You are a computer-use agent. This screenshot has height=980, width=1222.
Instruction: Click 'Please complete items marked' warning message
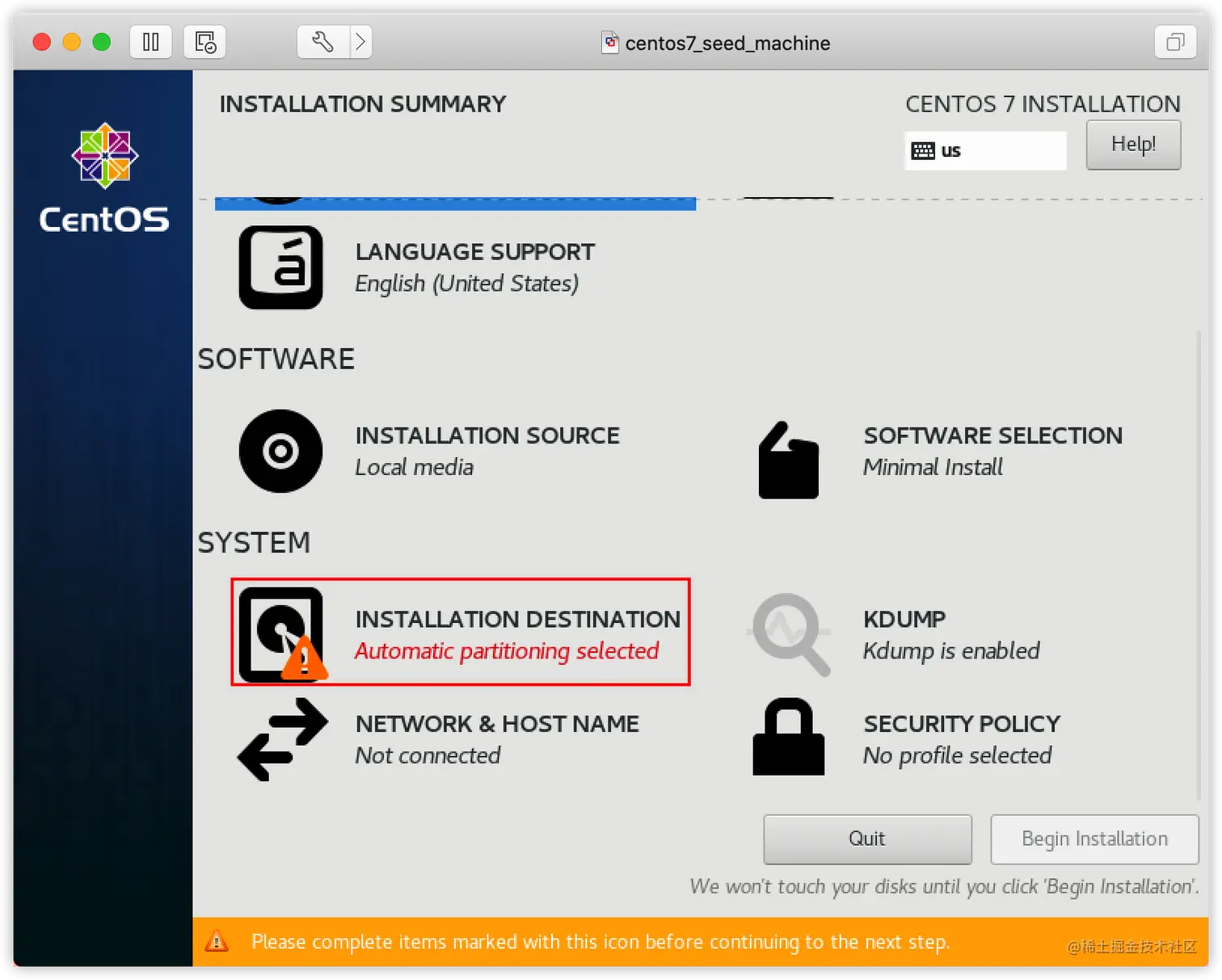tap(600, 942)
